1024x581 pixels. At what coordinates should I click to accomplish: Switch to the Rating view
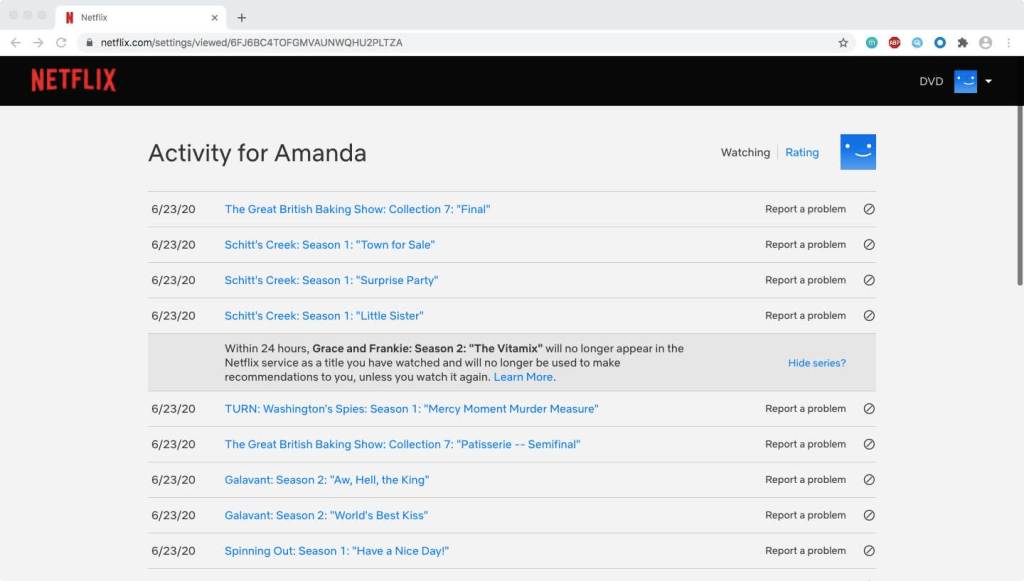801,153
